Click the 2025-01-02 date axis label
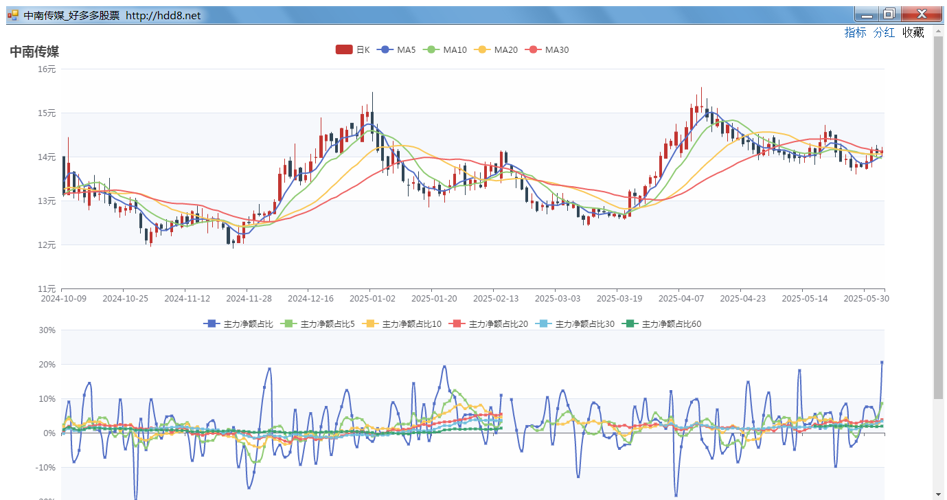Viewport: 947px width, 500px height. tap(373, 298)
